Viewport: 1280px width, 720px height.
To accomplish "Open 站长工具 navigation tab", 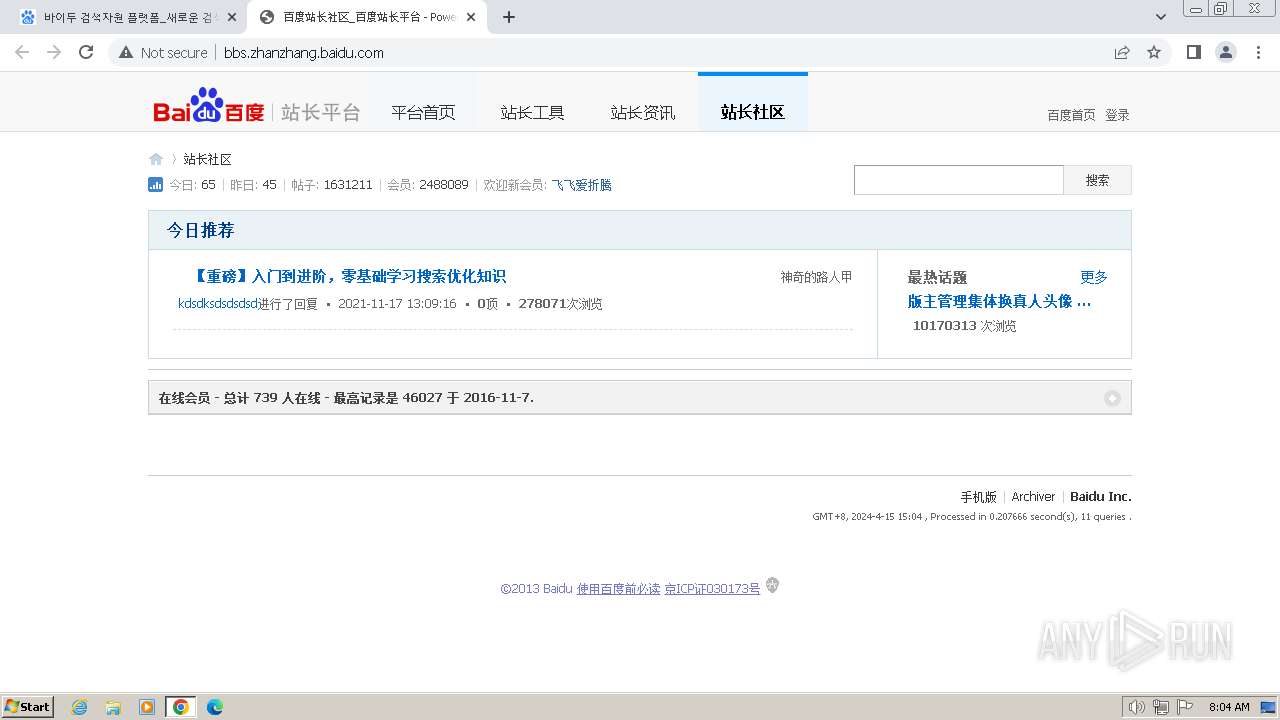I will (x=533, y=113).
